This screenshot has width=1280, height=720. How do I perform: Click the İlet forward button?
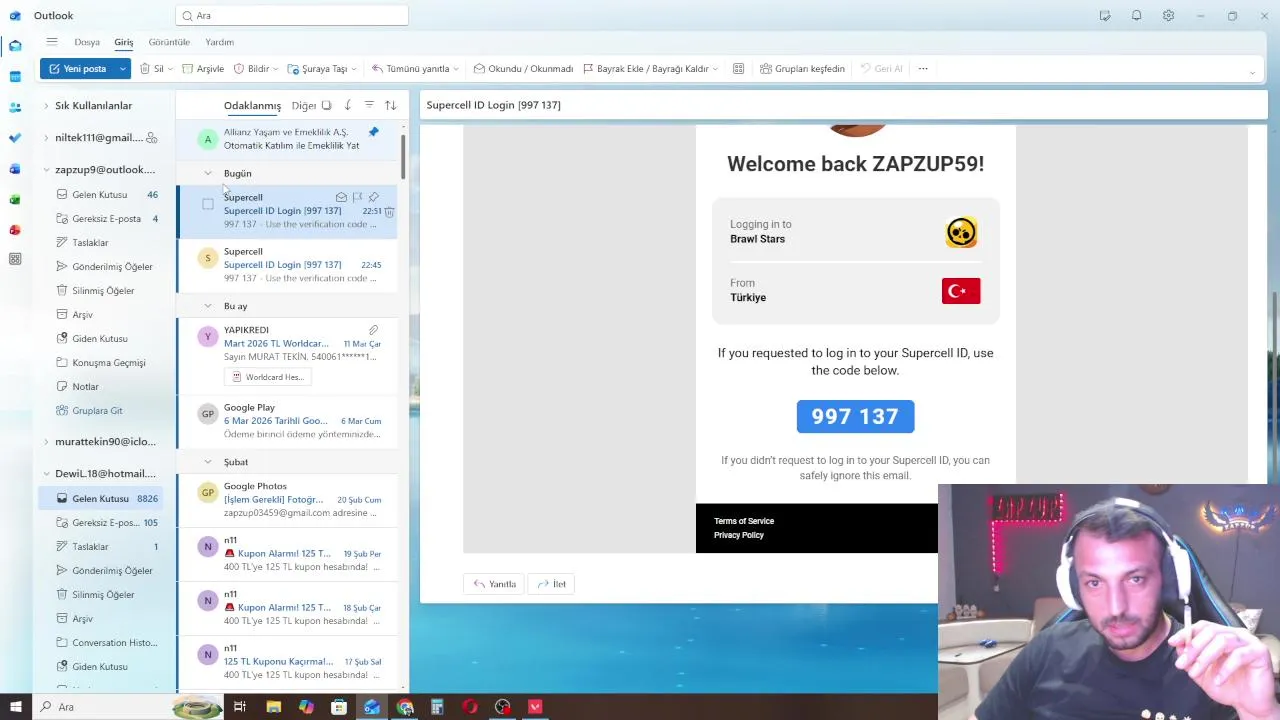pyautogui.click(x=551, y=584)
